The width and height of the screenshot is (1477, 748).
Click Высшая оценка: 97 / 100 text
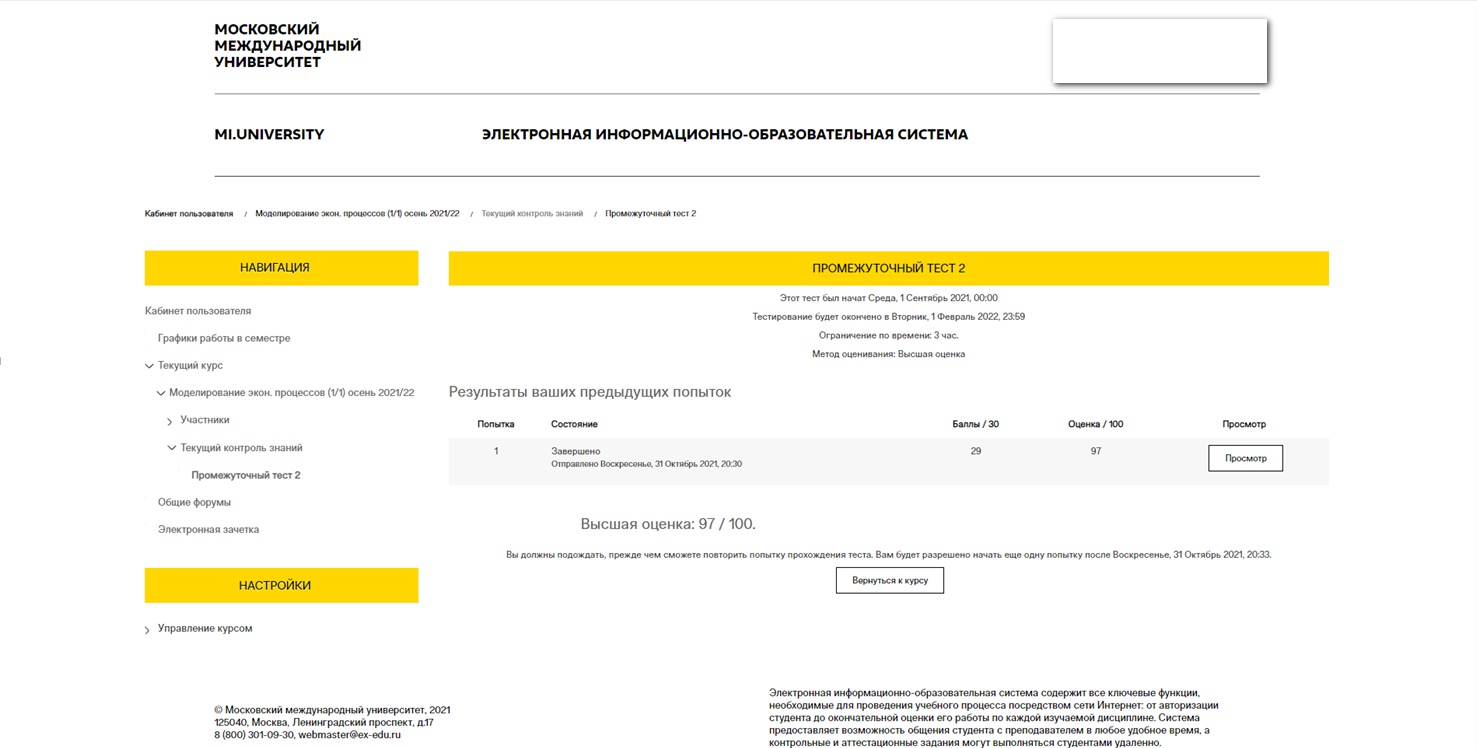668,524
